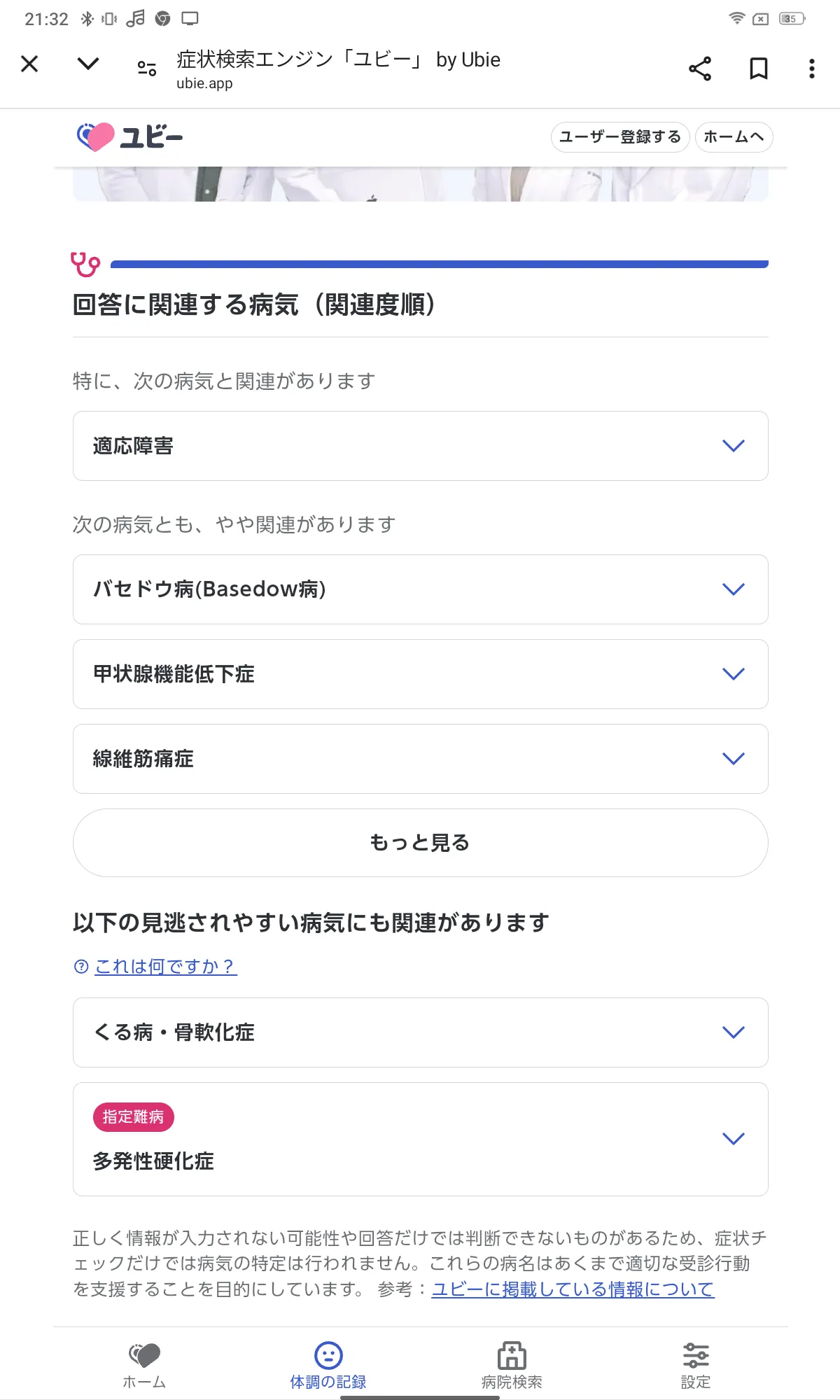
Task: Expand the 甲状腺機能低下症 entry
Action: (420, 674)
